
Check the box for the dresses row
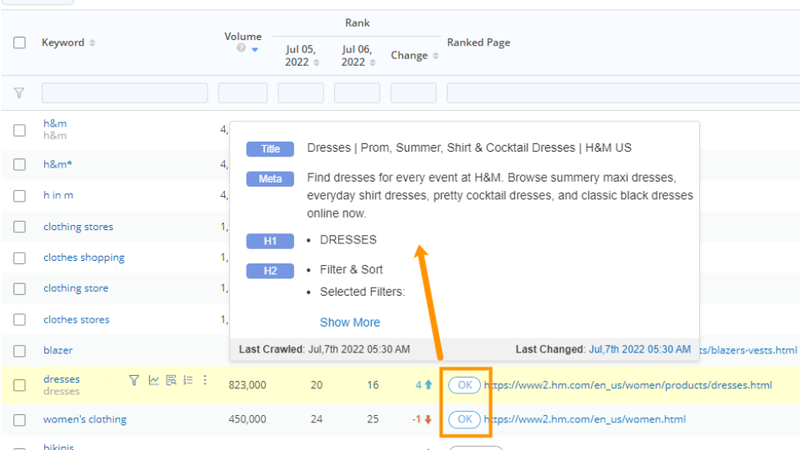pos(19,385)
